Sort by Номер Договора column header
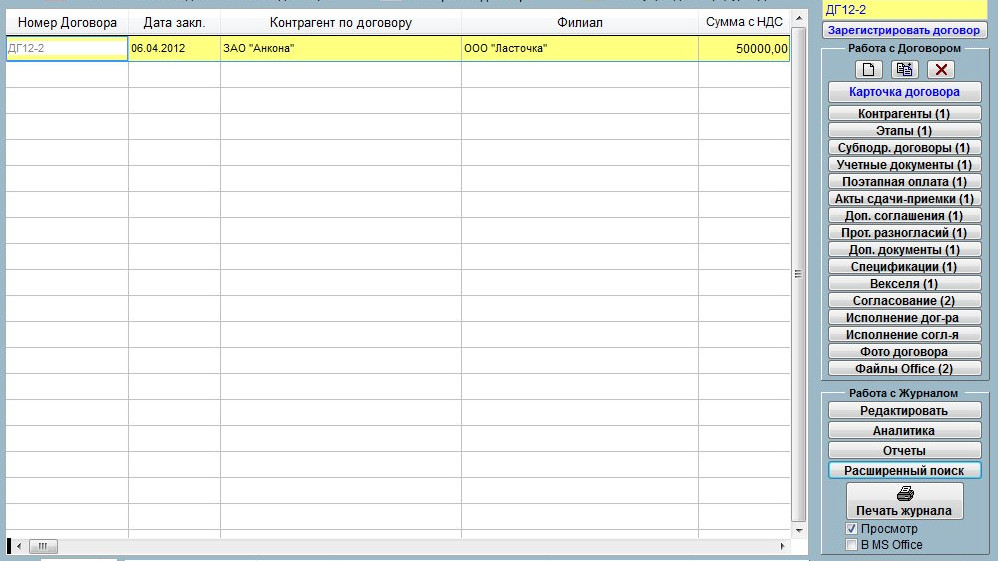Viewport: 998px width, 561px height. tap(67, 22)
